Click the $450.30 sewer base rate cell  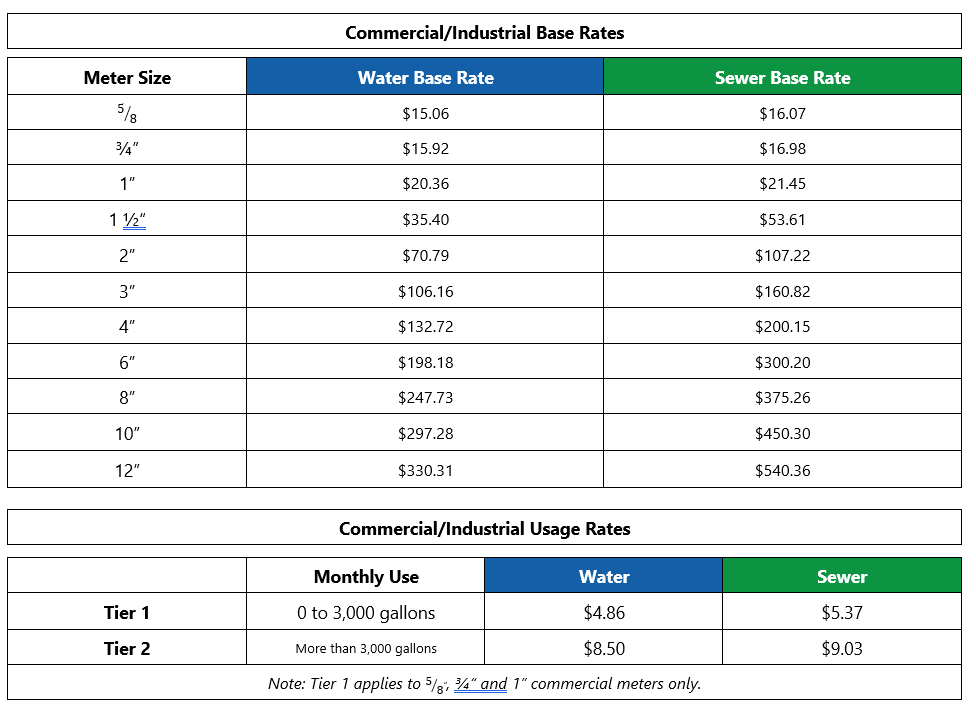(x=782, y=434)
